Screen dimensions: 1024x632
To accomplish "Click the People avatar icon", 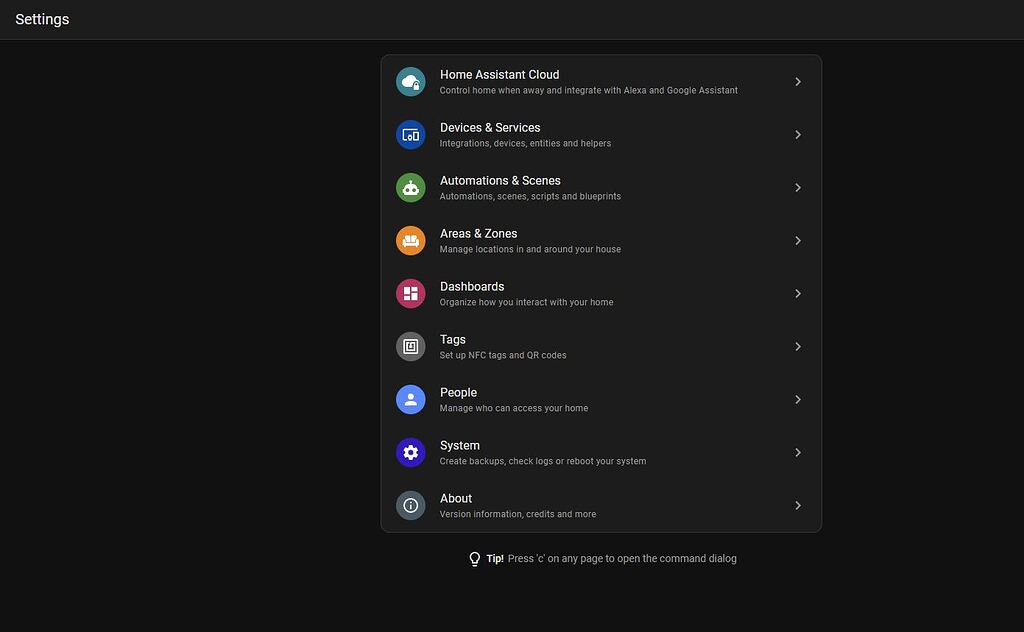I will click(x=410, y=399).
